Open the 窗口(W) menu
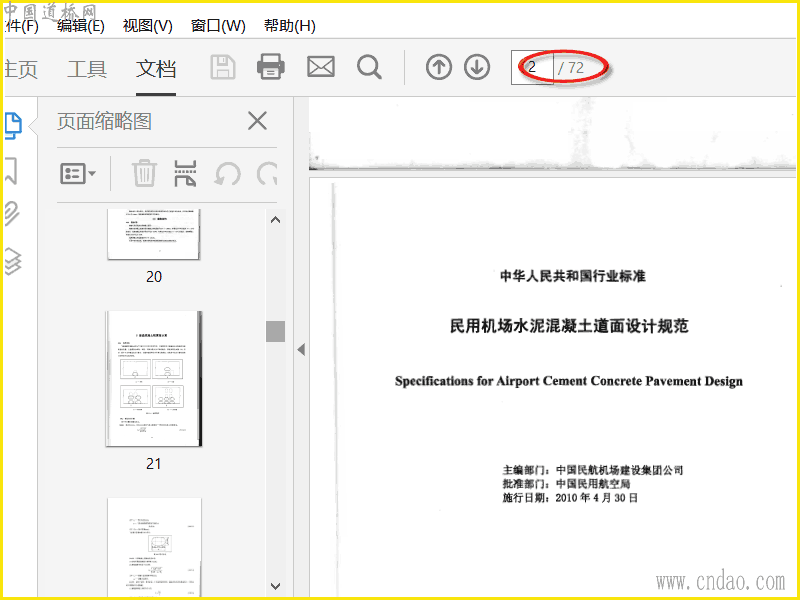800x600 pixels. point(218,25)
